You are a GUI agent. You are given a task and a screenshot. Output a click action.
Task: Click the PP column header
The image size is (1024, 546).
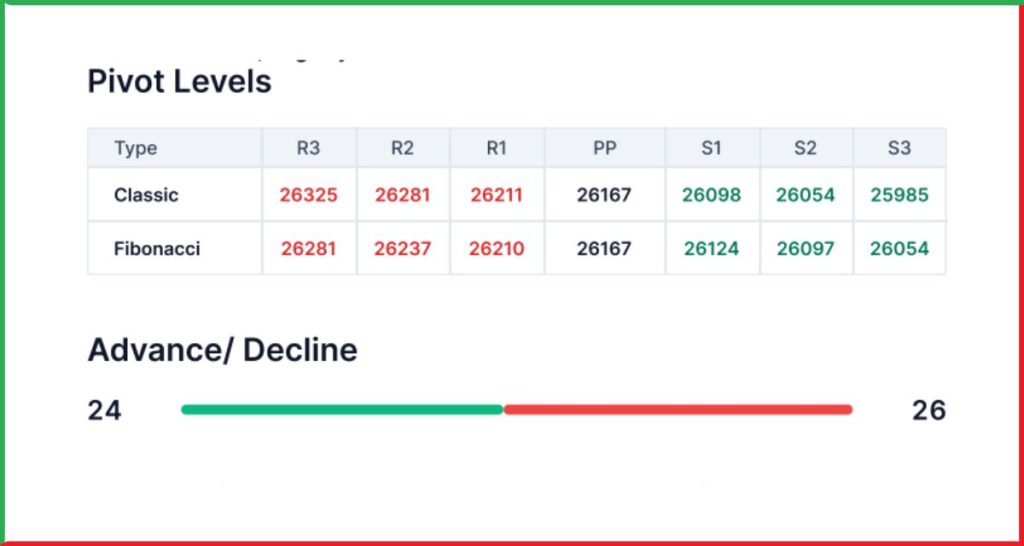(604, 148)
